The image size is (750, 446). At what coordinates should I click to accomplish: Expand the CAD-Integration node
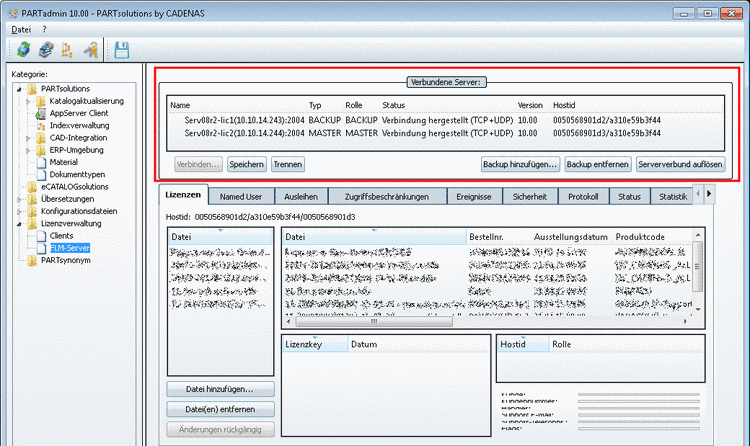pyautogui.click(x=28, y=138)
